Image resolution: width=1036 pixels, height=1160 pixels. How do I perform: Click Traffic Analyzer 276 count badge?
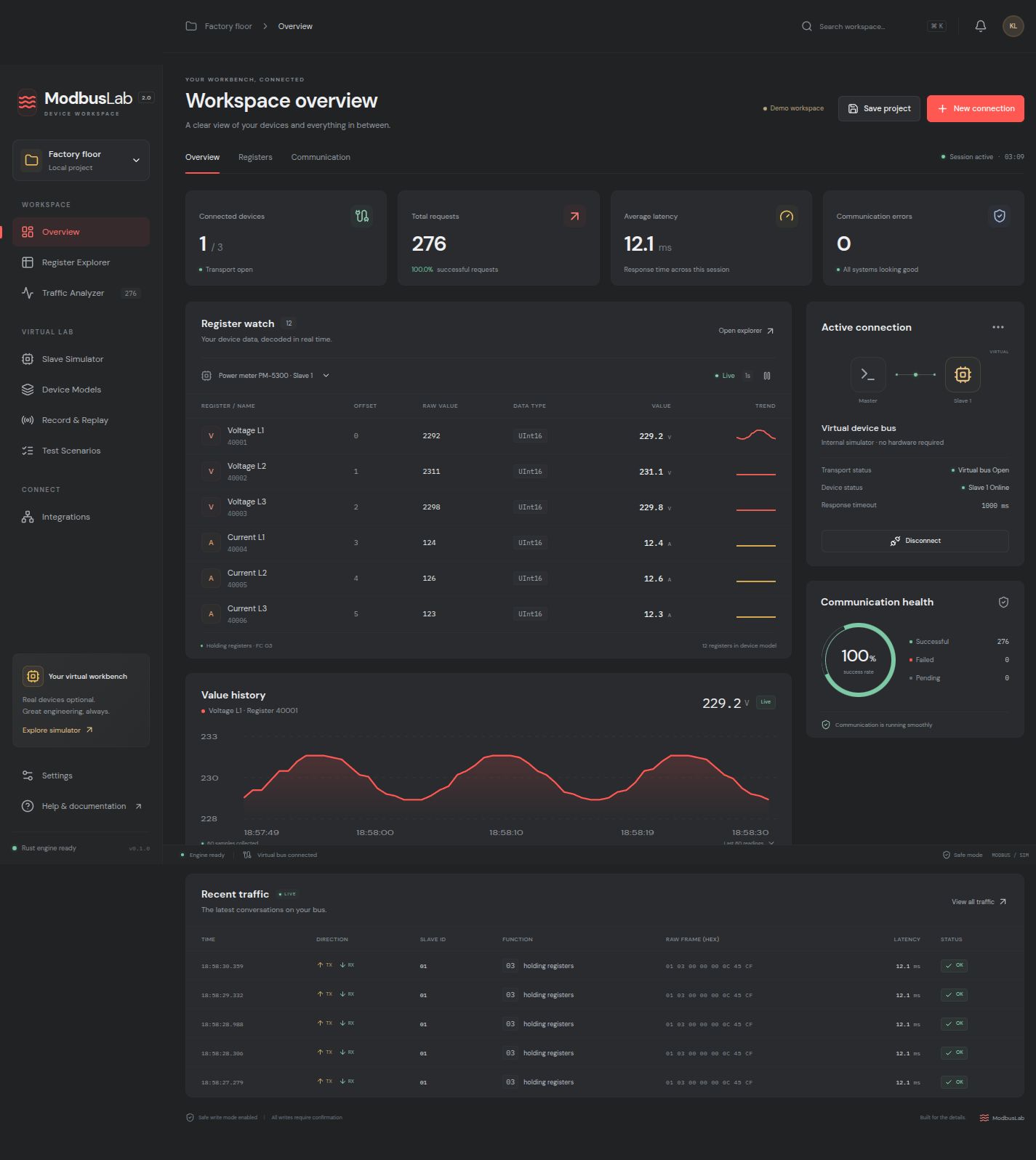pos(131,294)
